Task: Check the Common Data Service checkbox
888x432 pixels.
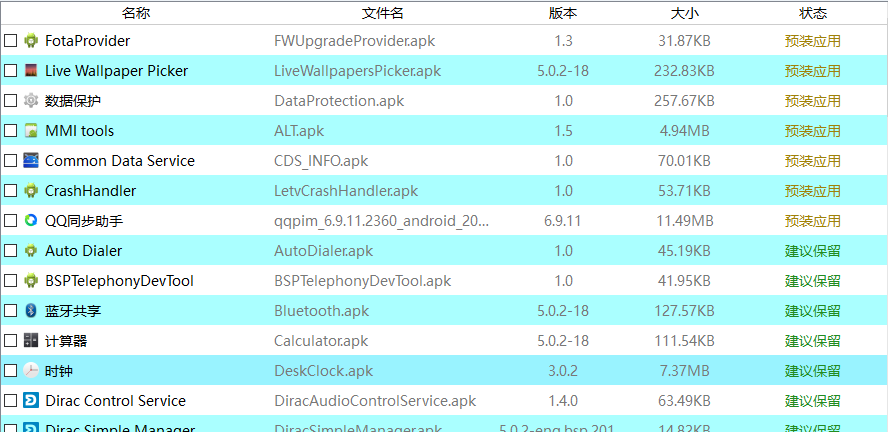Action: [10, 161]
